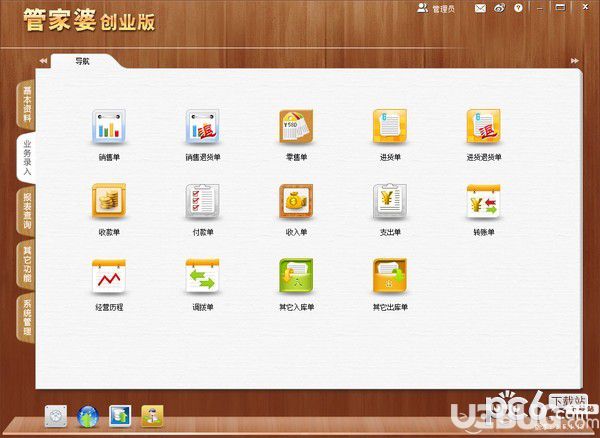Image resolution: width=600 pixels, height=438 pixels.
Task: Select the 付款单 payment voucher icon
Action: [x=202, y=202]
